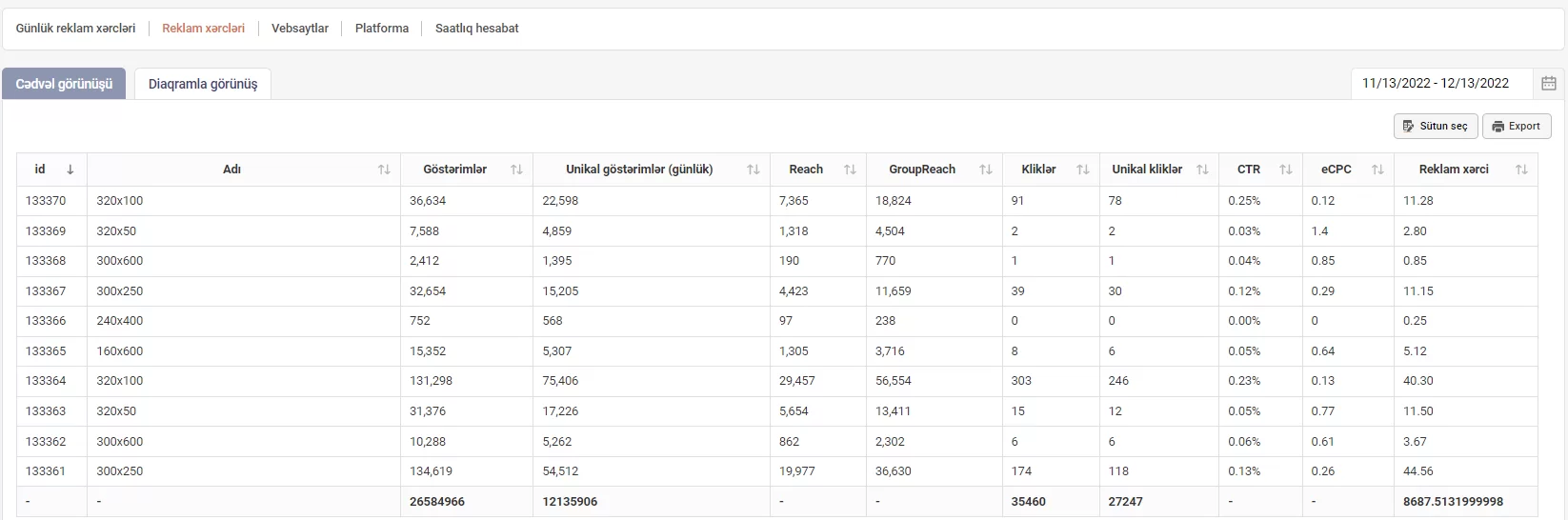Switch to Diaqramla görünüş tab
Screen dimensions: 1568x520
203,84
